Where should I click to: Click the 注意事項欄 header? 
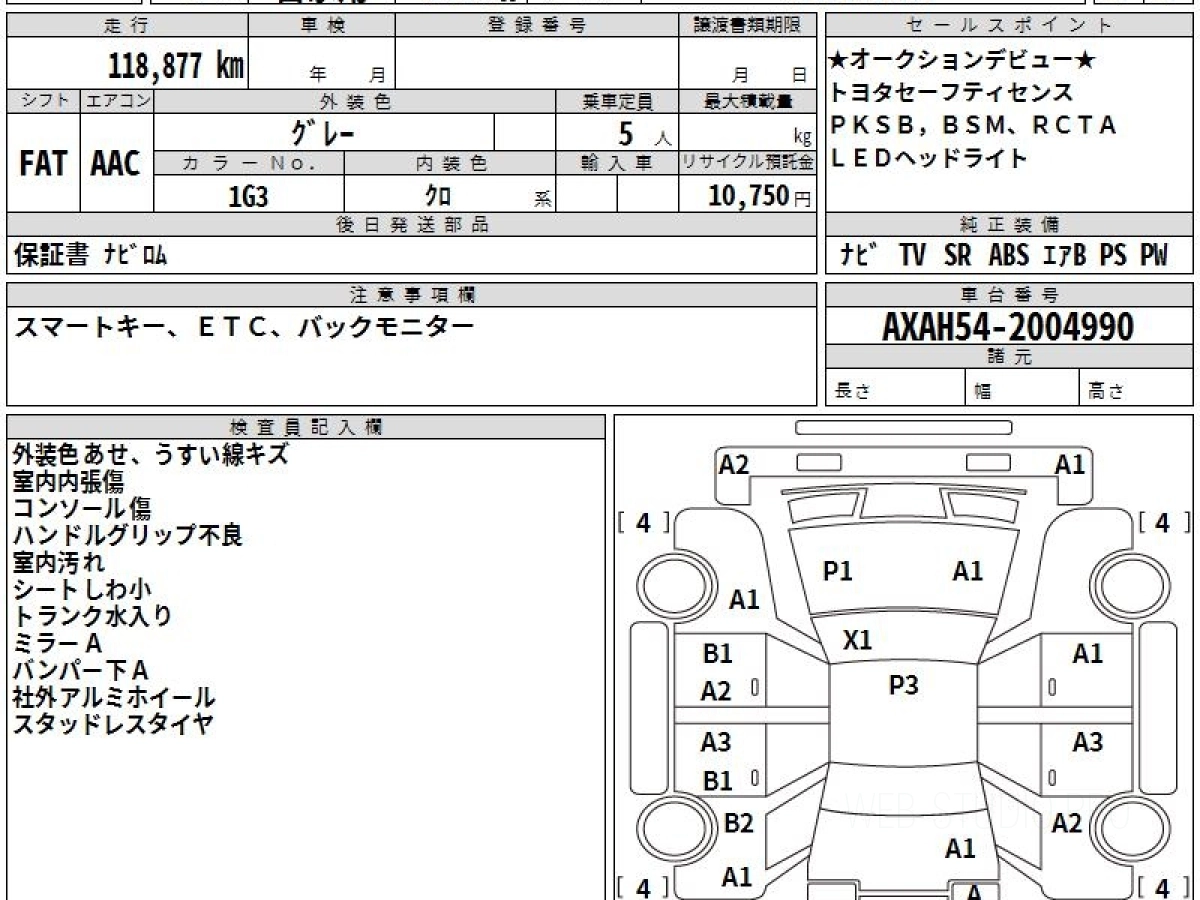click(412, 294)
